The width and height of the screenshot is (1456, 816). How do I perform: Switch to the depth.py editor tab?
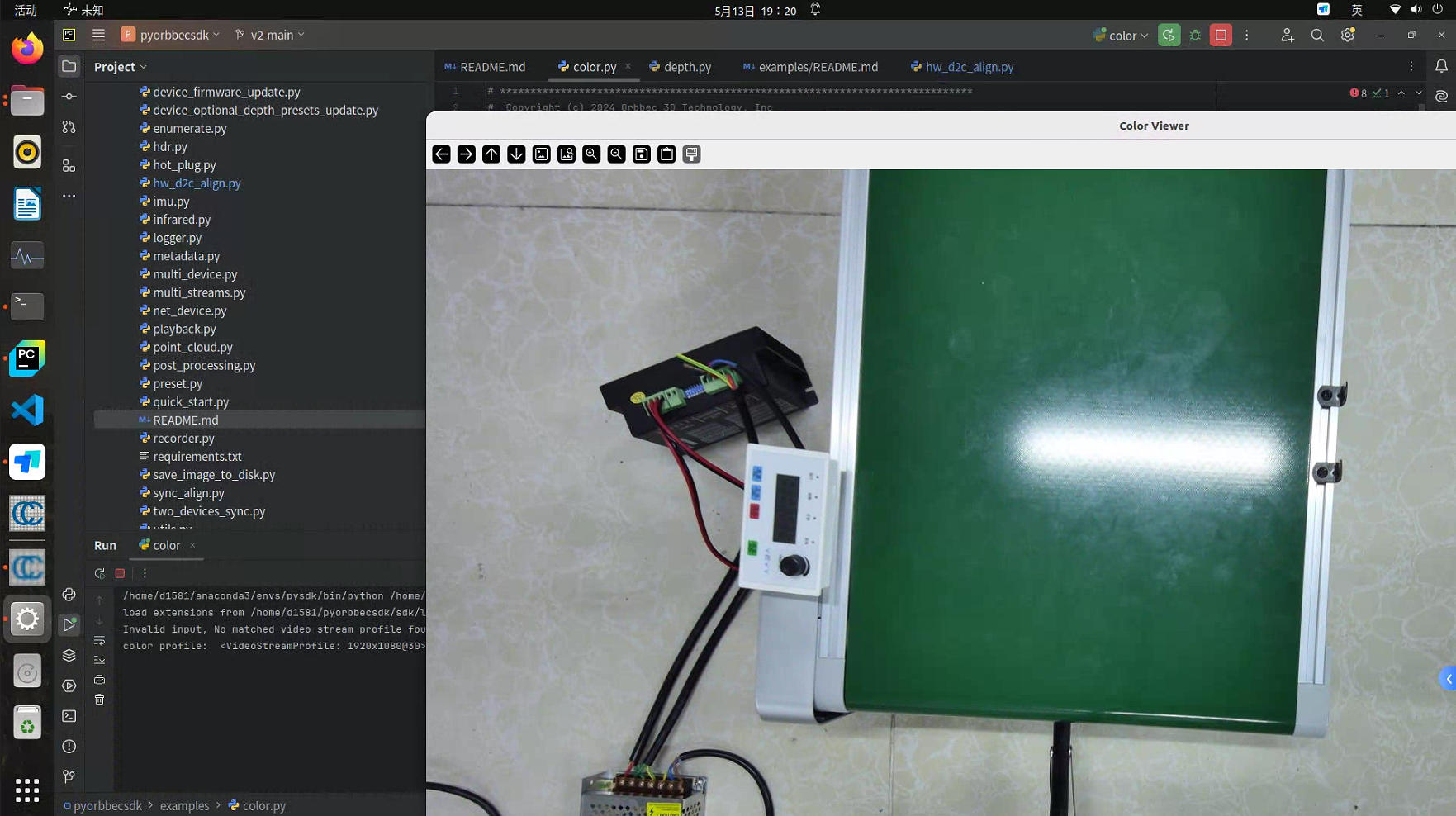click(687, 67)
